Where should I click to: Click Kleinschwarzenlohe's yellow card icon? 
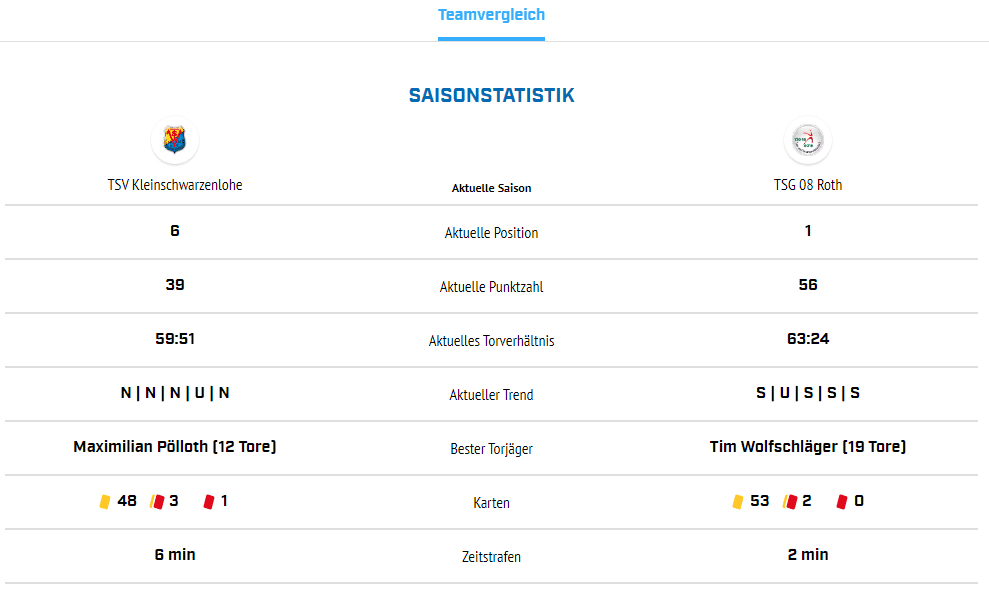pyautogui.click(x=105, y=502)
